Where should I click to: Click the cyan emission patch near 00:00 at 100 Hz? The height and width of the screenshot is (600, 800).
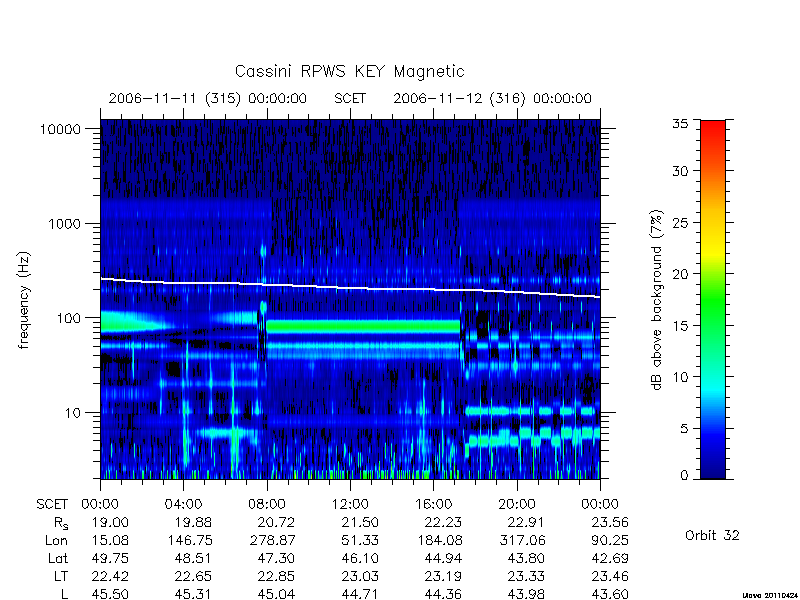pos(128,322)
